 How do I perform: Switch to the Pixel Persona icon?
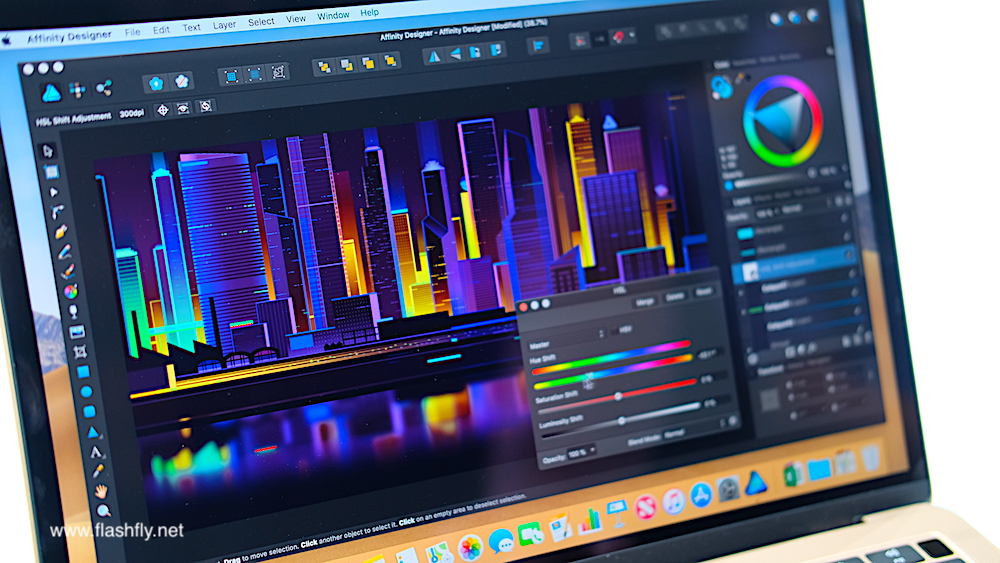pyautogui.click(x=78, y=91)
